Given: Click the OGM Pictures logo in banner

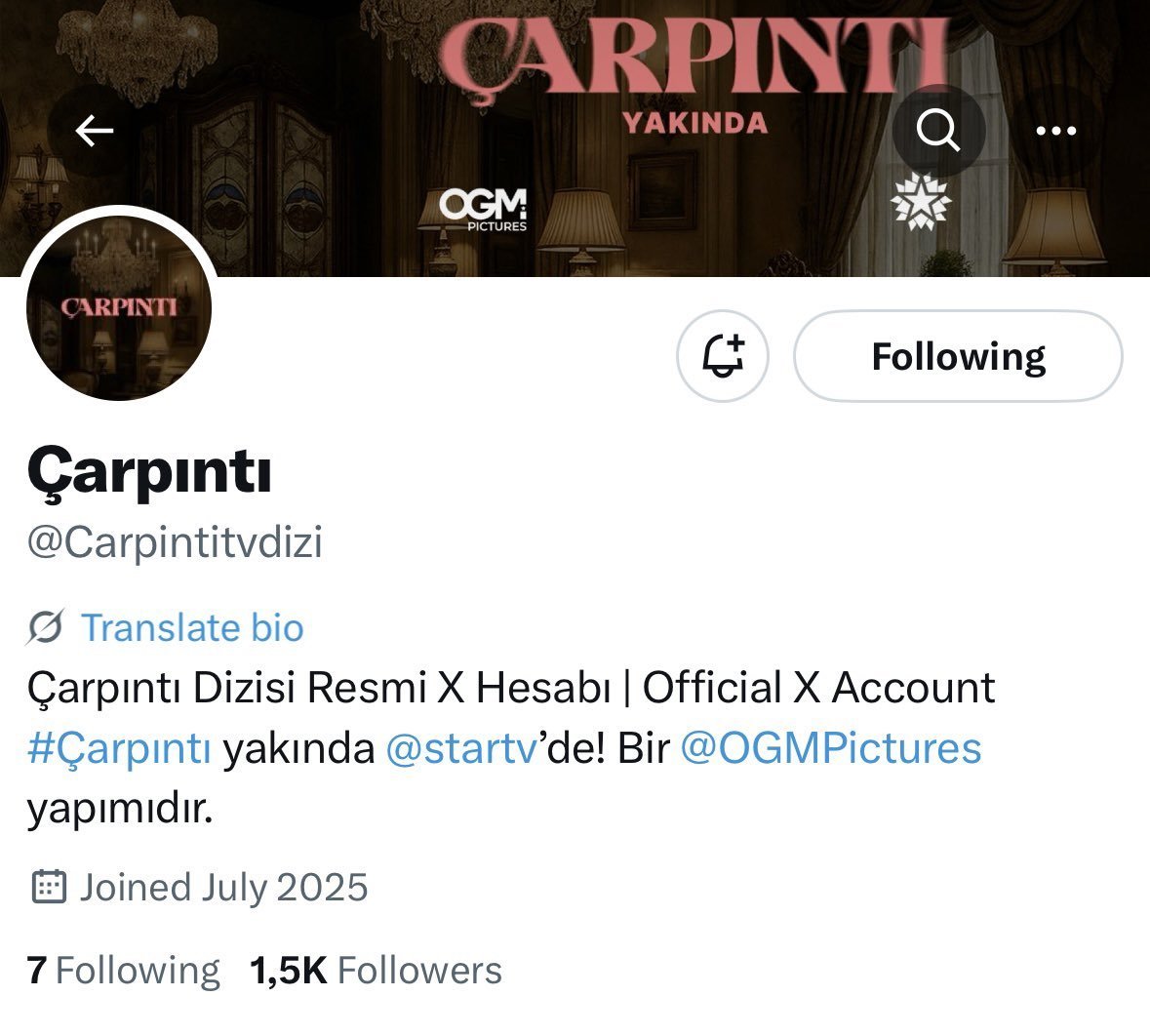Looking at the screenshot, I should point(484,209).
